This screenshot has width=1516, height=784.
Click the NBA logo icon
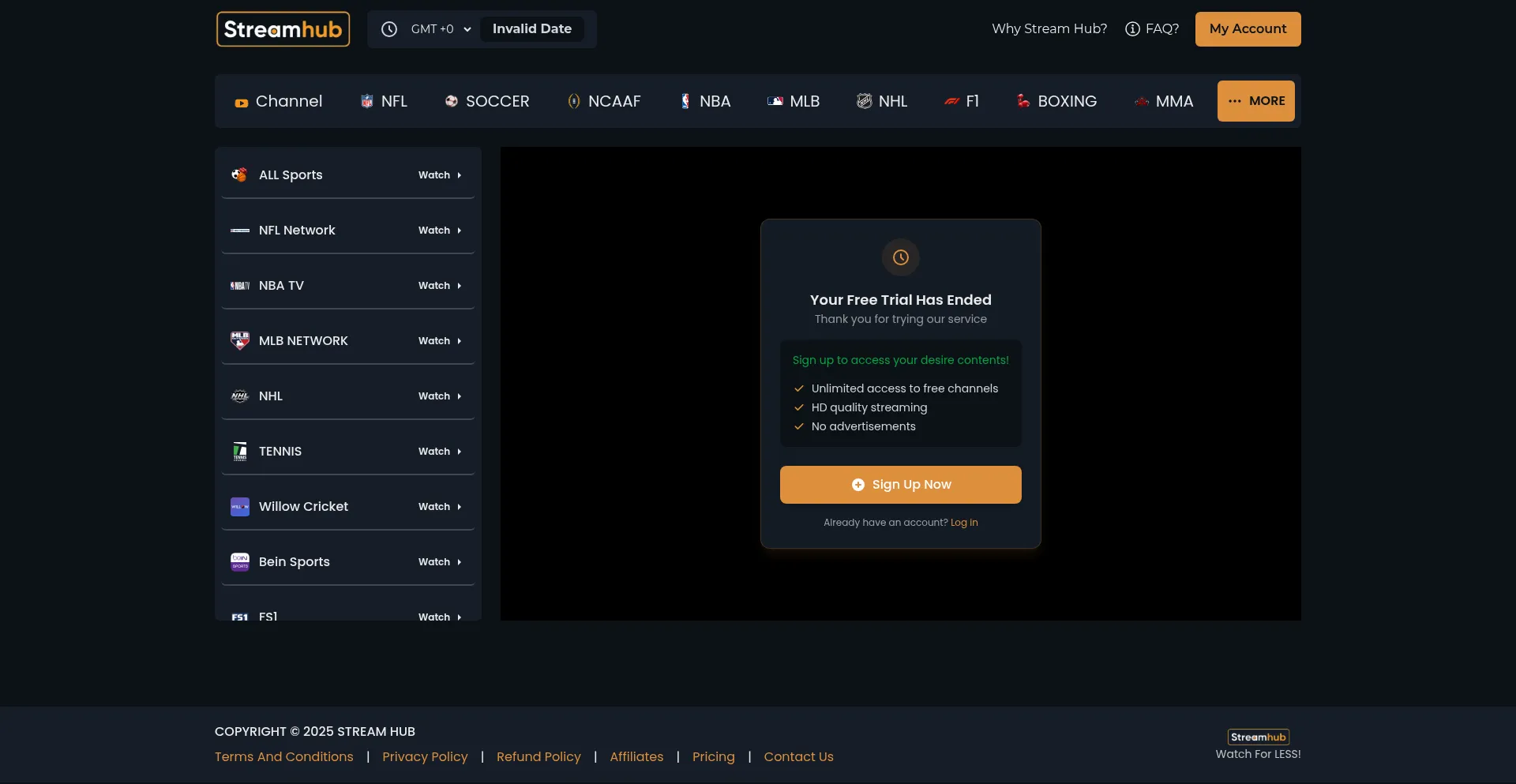click(x=685, y=101)
